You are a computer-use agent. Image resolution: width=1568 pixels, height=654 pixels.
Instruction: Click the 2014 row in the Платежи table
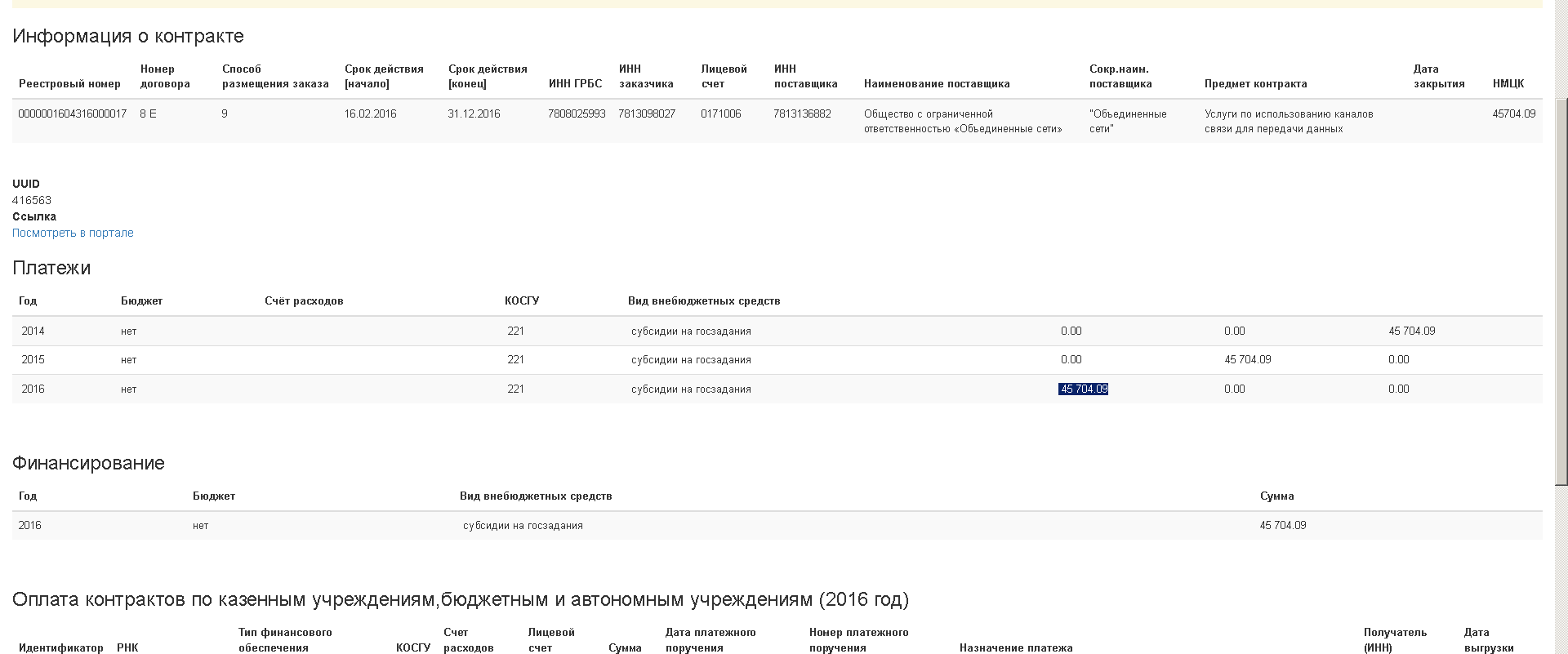pos(33,331)
